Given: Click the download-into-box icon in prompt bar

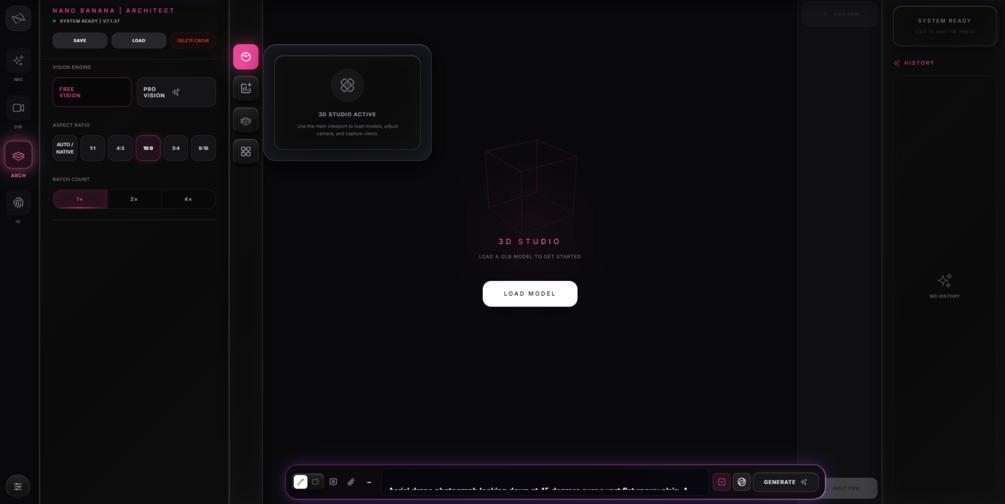Looking at the screenshot, I should pyautogui.click(x=333, y=482).
